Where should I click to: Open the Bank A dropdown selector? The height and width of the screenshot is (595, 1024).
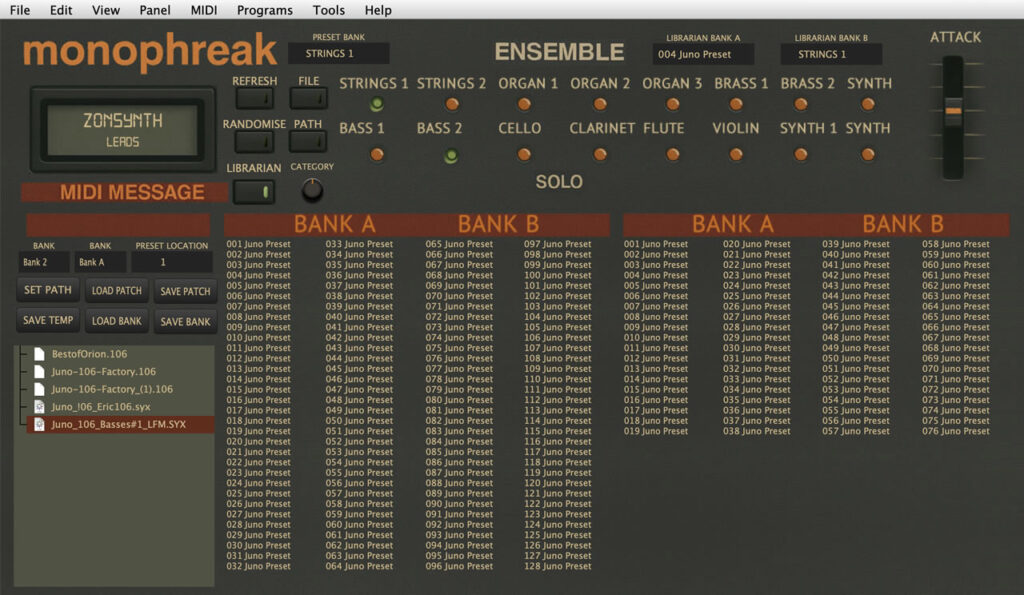[x=101, y=263]
